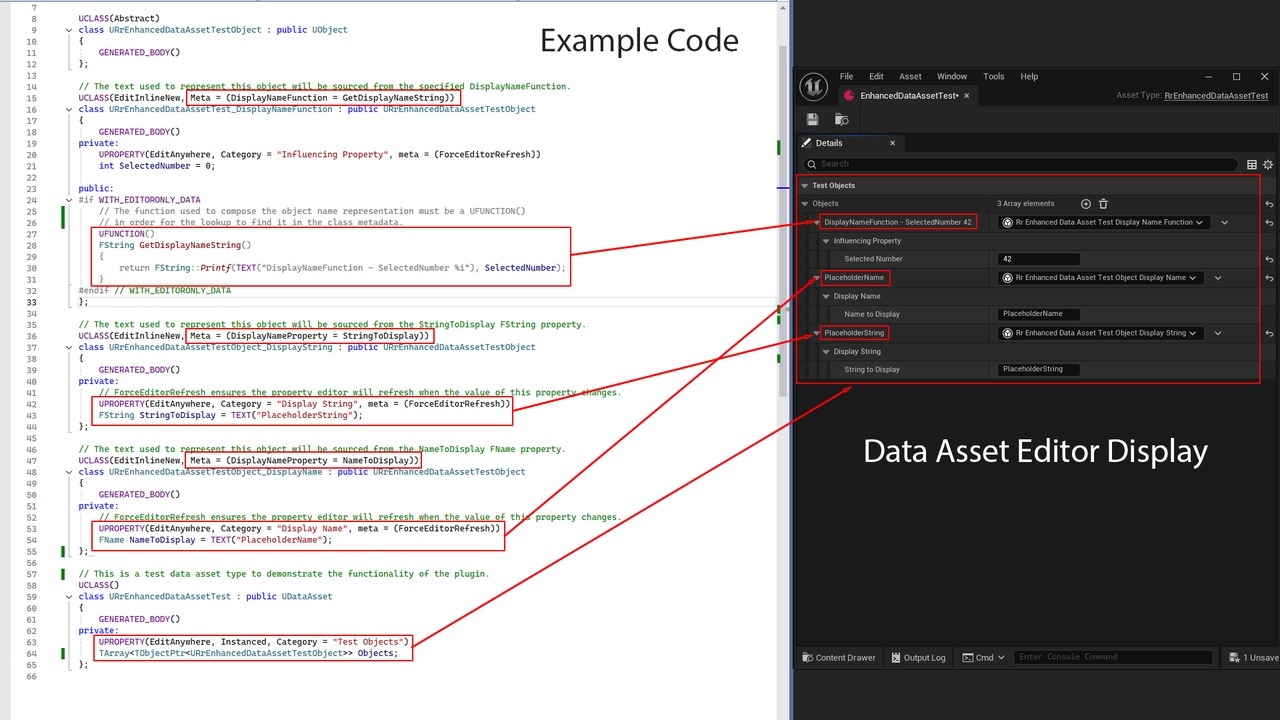Edit the Selected Number value 42

1039,259
